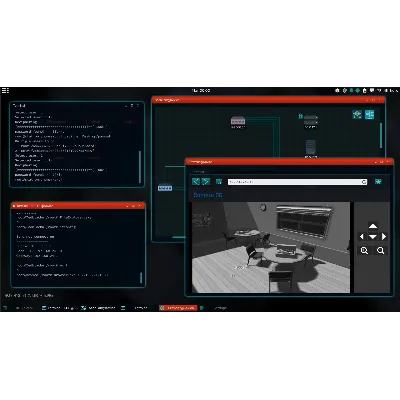The width and height of the screenshot is (400, 400).
Task: Click the chat bubble tray icon in the top bar
Action: [372, 90]
